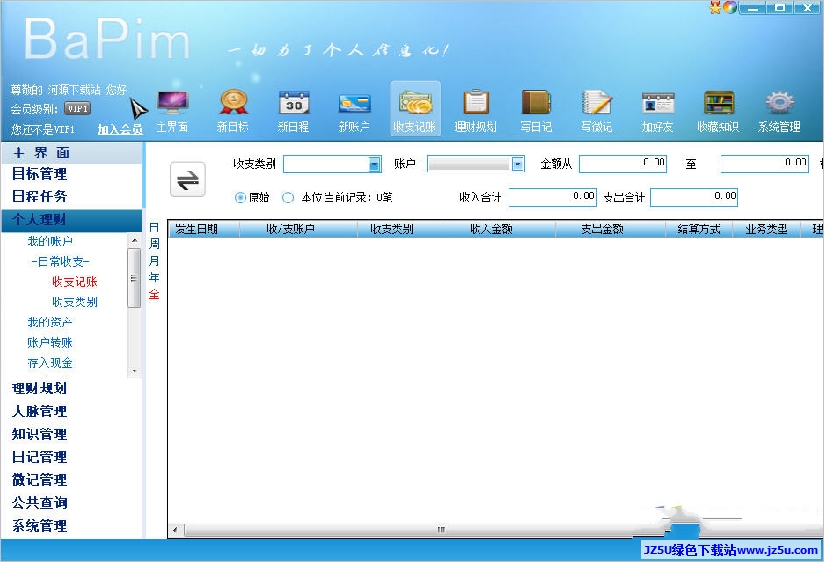Click the 金额从 input field
The image size is (824, 562).
(x=623, y=164)
